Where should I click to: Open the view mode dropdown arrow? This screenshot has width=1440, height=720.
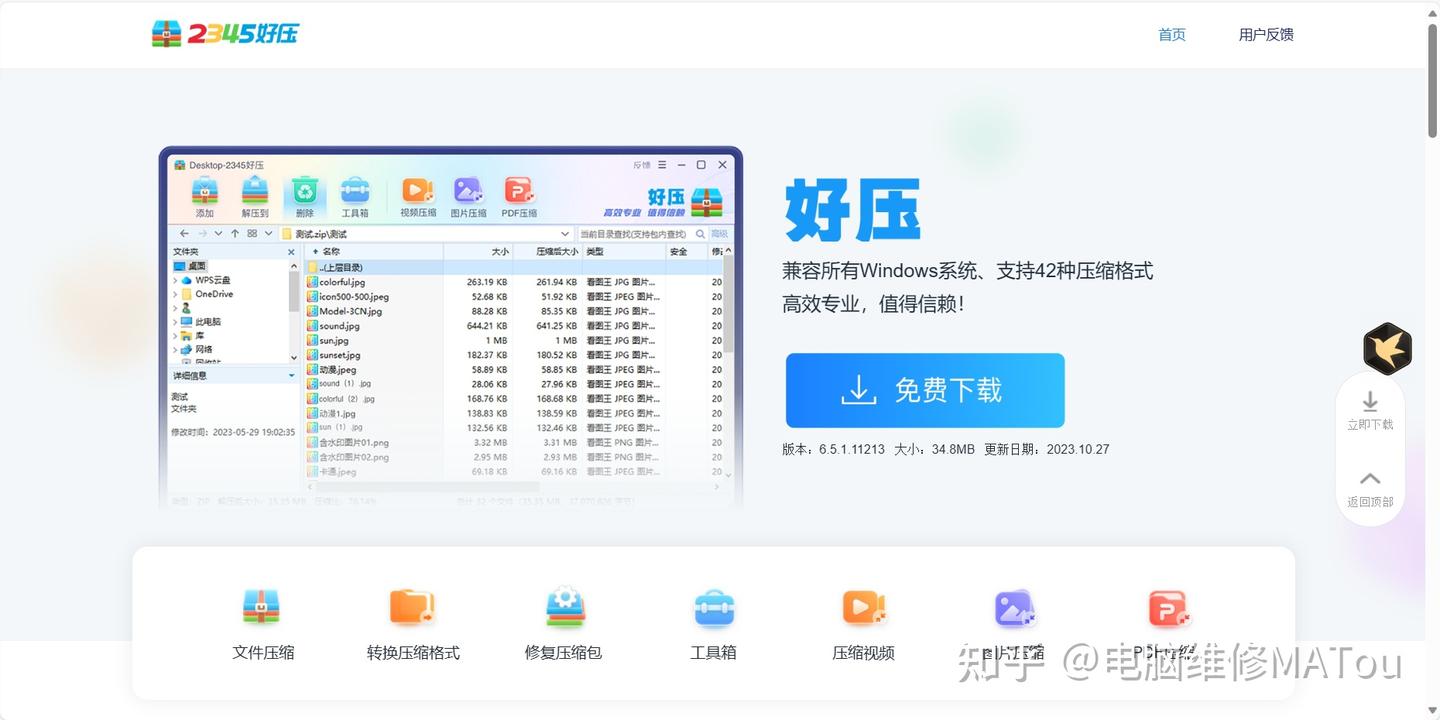268,233
